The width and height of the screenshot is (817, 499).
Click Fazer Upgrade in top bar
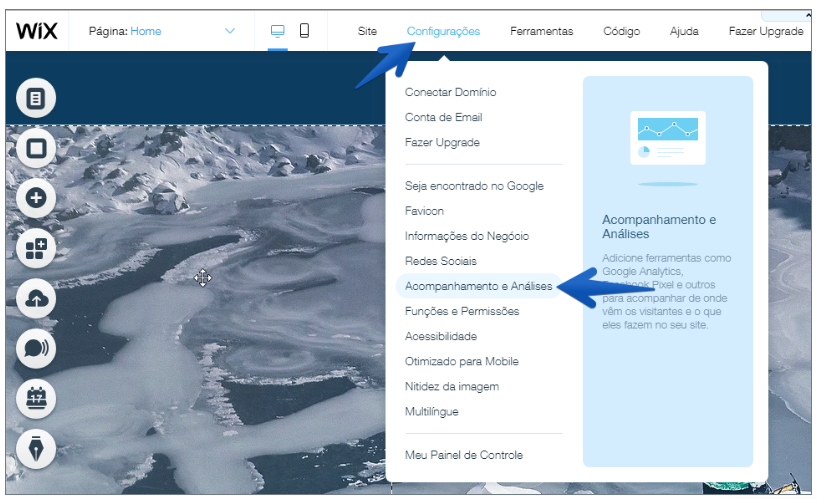765,31
